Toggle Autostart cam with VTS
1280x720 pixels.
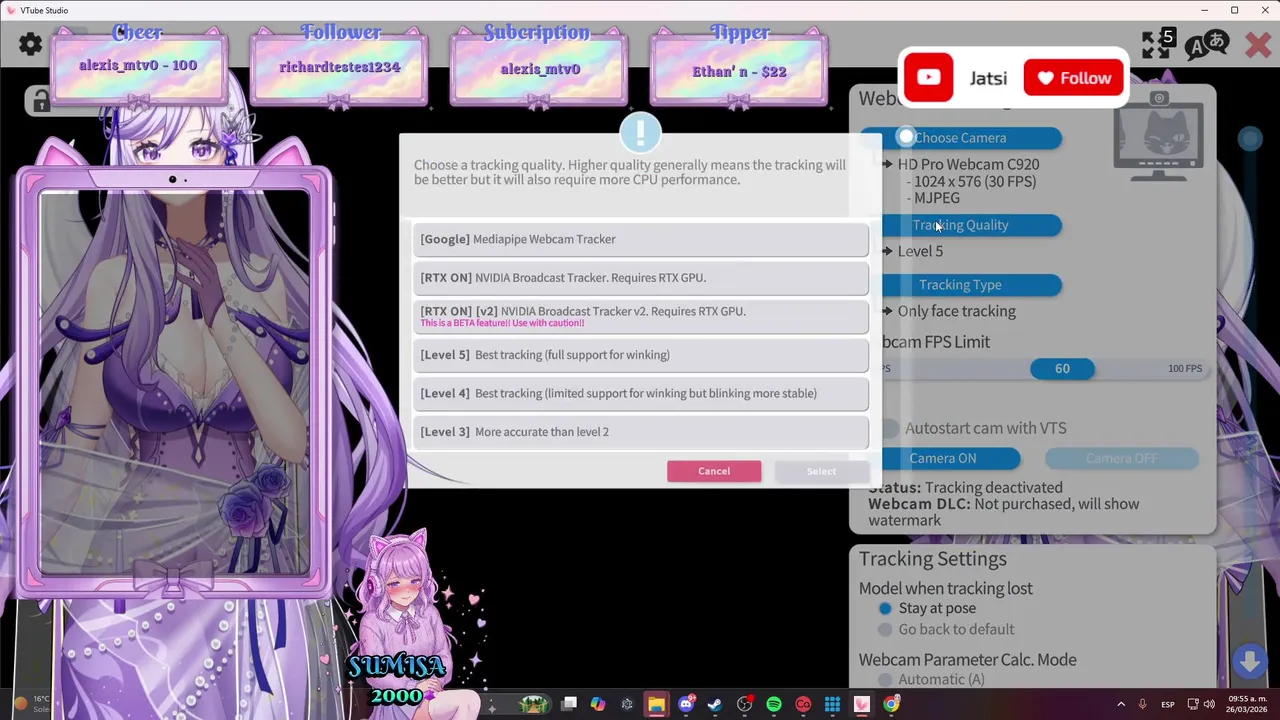889,428
